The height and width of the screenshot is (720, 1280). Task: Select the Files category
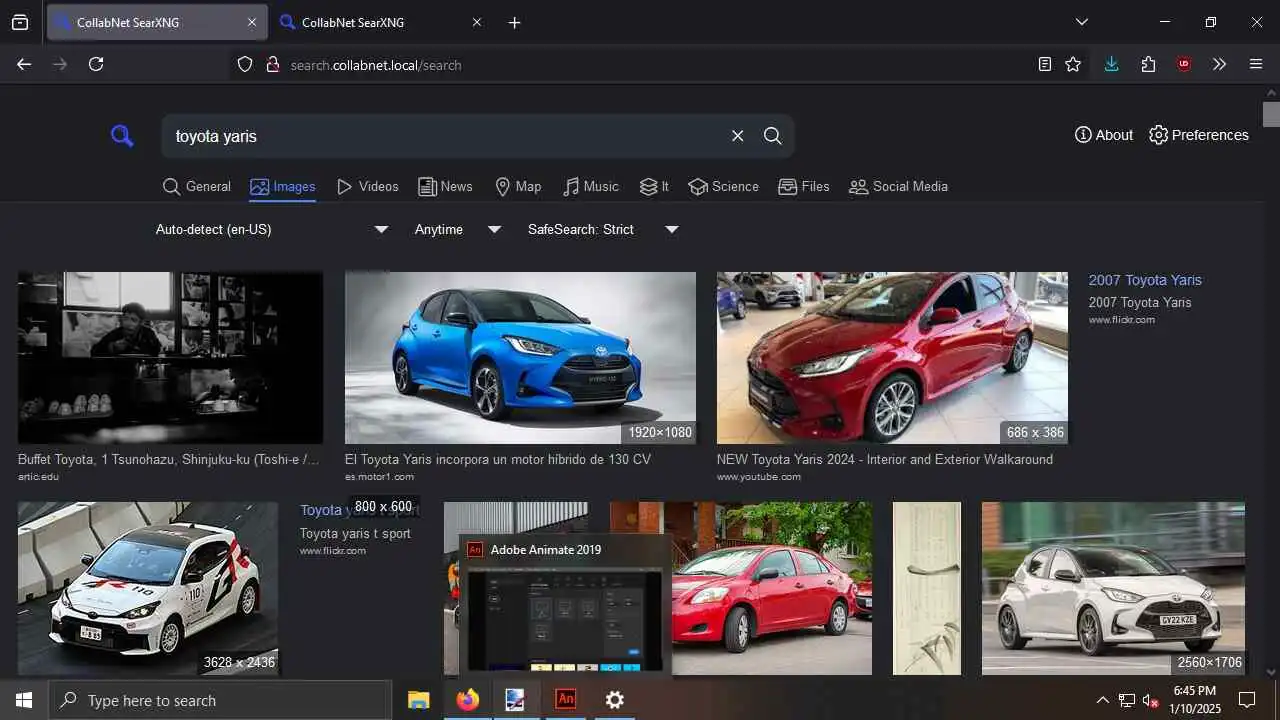804,186
